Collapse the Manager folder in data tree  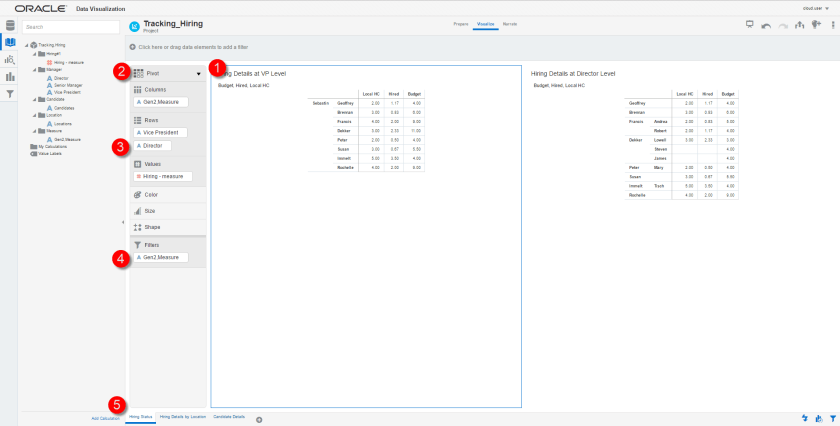(x=35, y=70)
